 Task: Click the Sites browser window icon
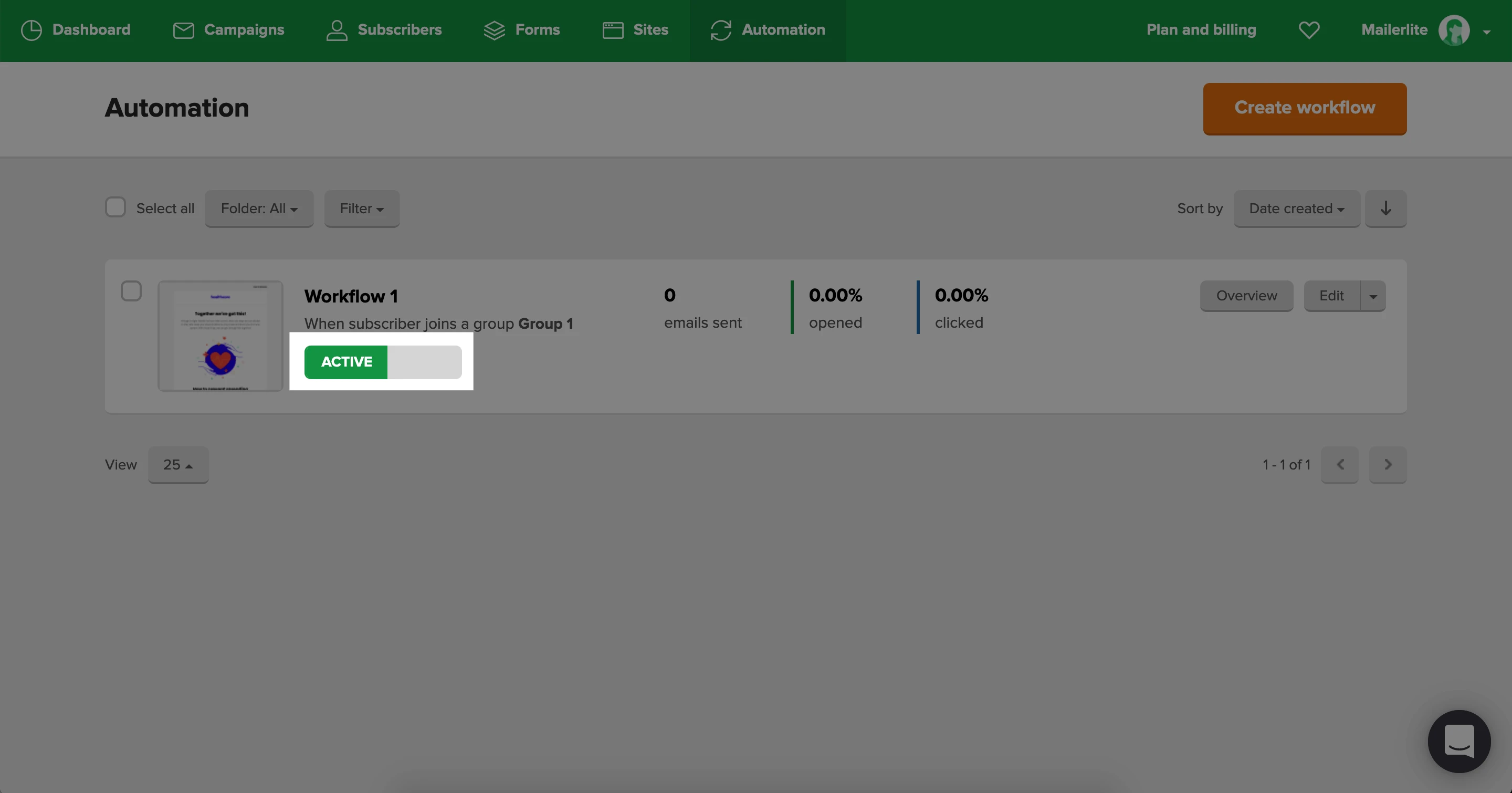[613, 30]
